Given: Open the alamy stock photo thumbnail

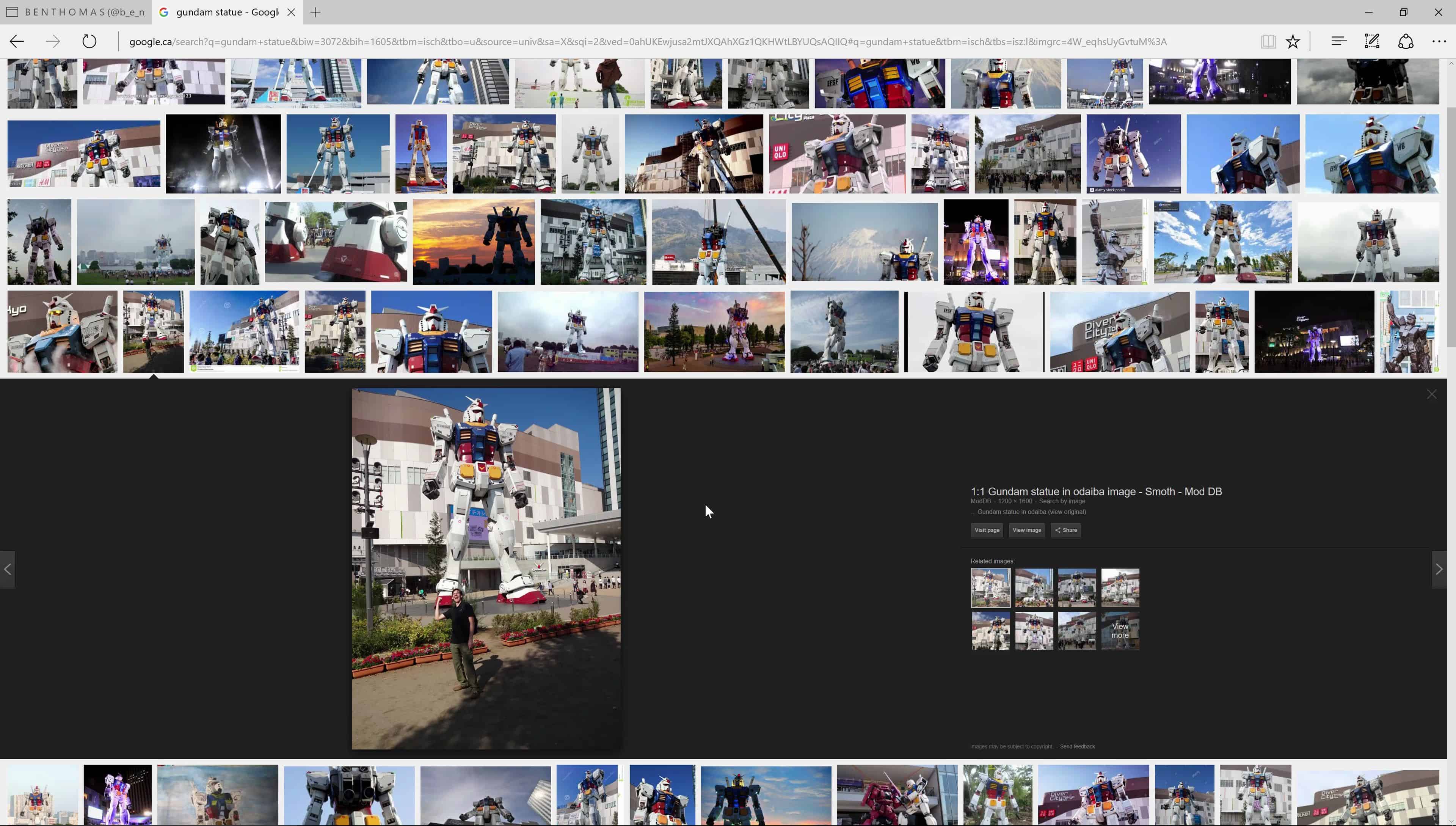Looking at the screenshot, I should [x=1133, y=154].
